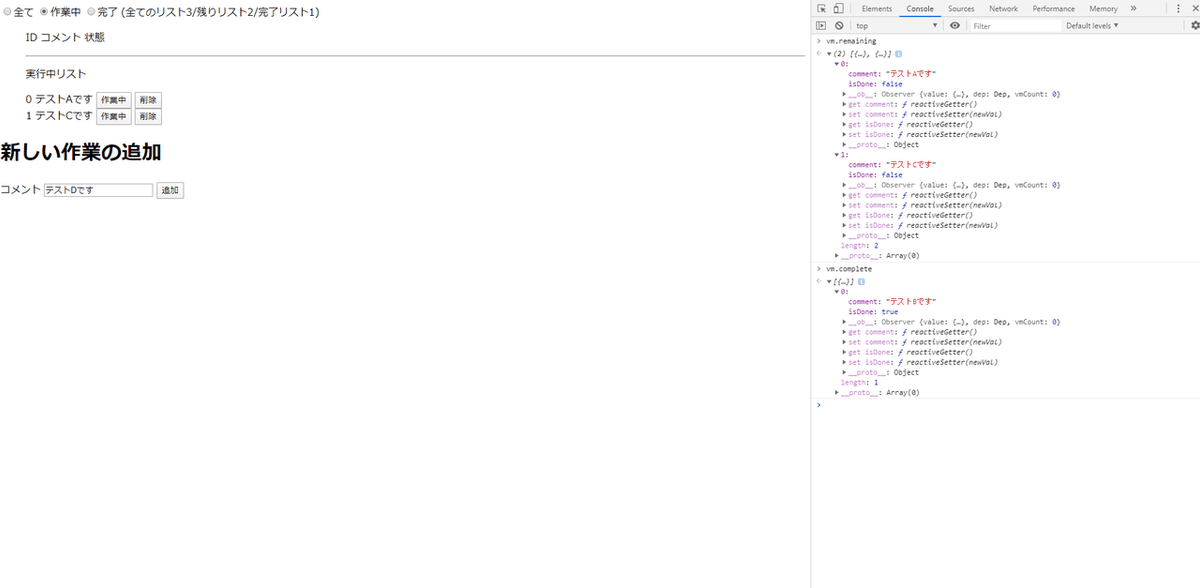The image size is (1200, 588).
Task: Open the Network tab
Action: 1003,8
